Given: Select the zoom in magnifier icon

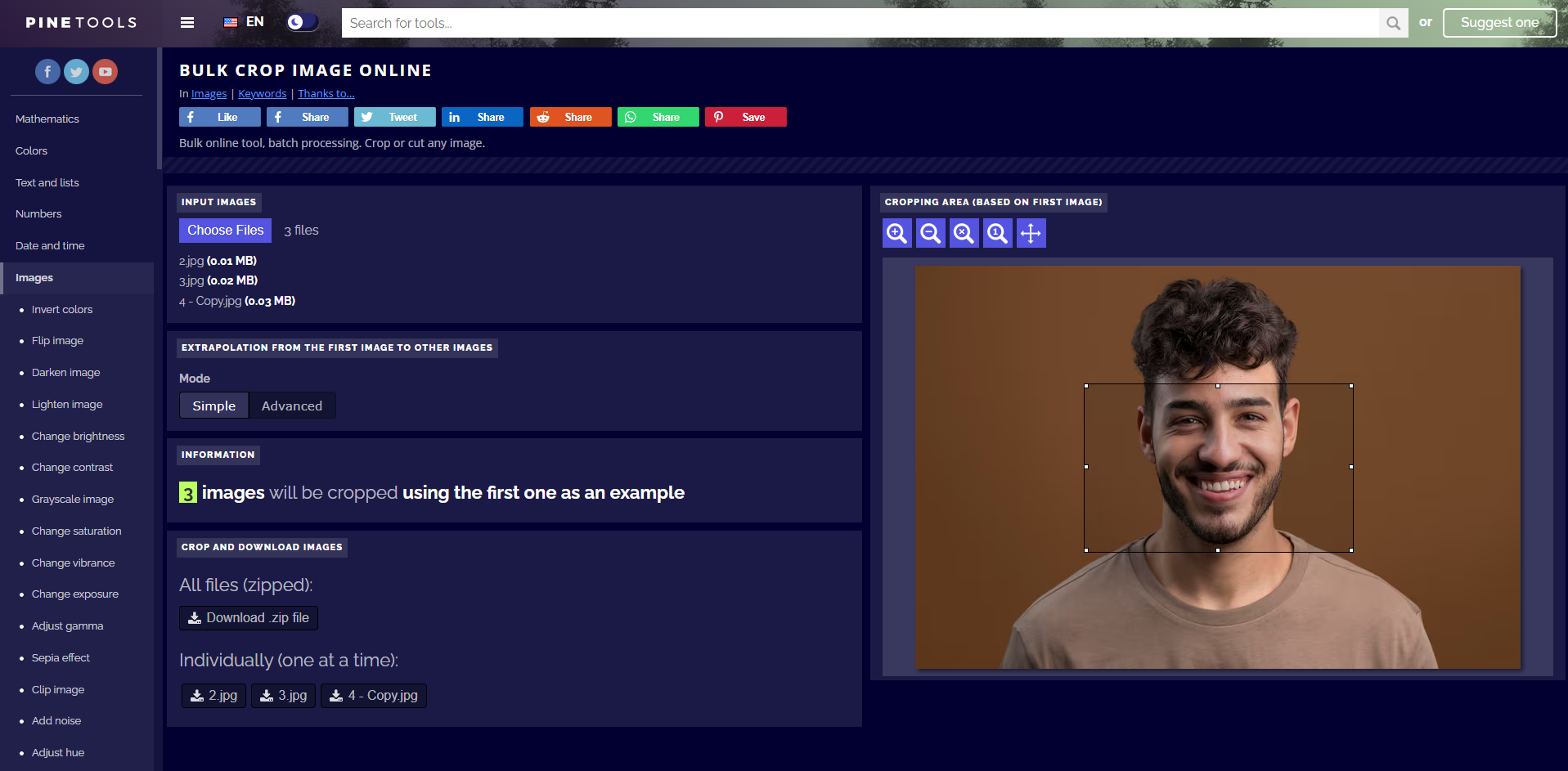Looking at the screenshot, I should (896, 233).
